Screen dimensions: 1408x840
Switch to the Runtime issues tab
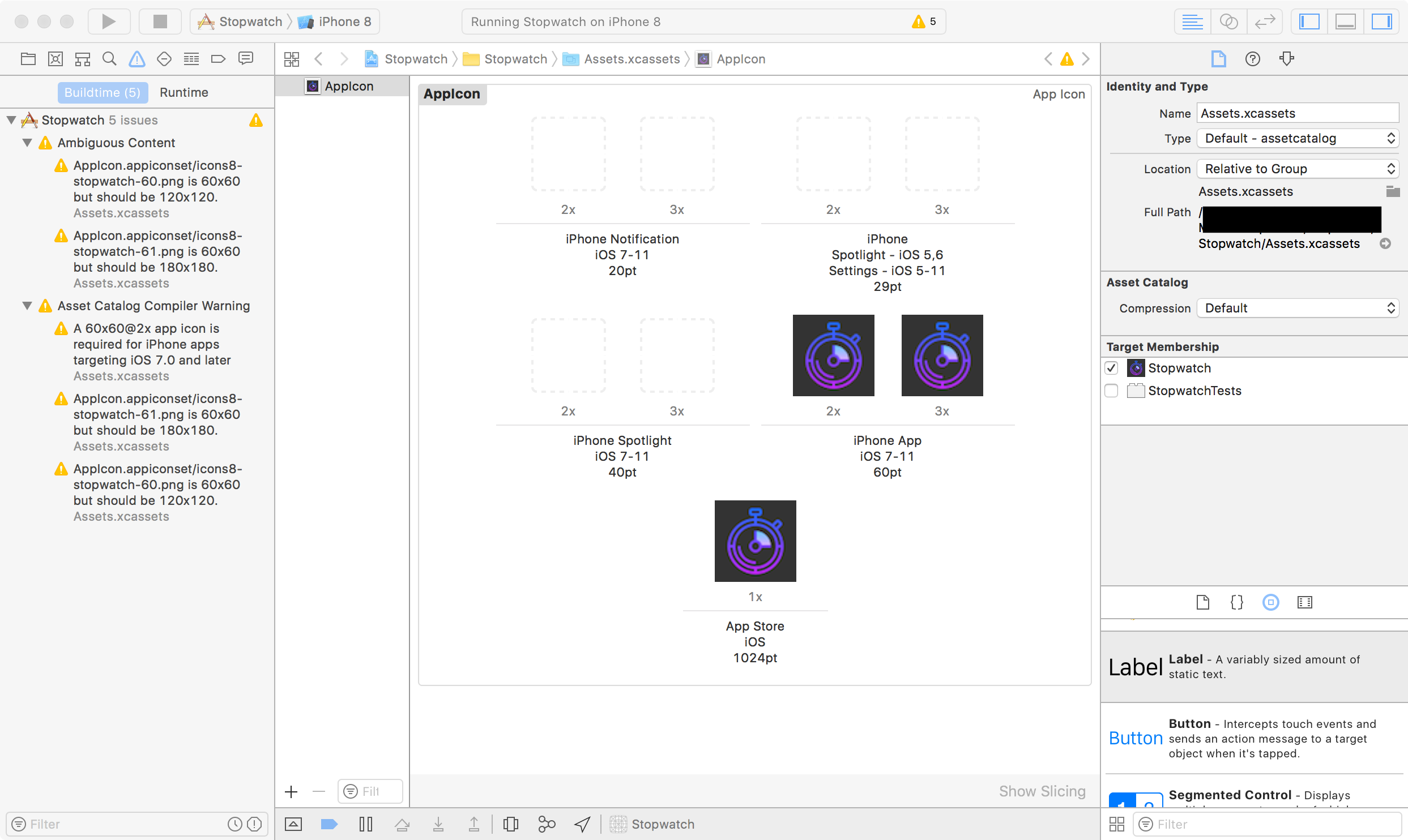pos(184,92)
